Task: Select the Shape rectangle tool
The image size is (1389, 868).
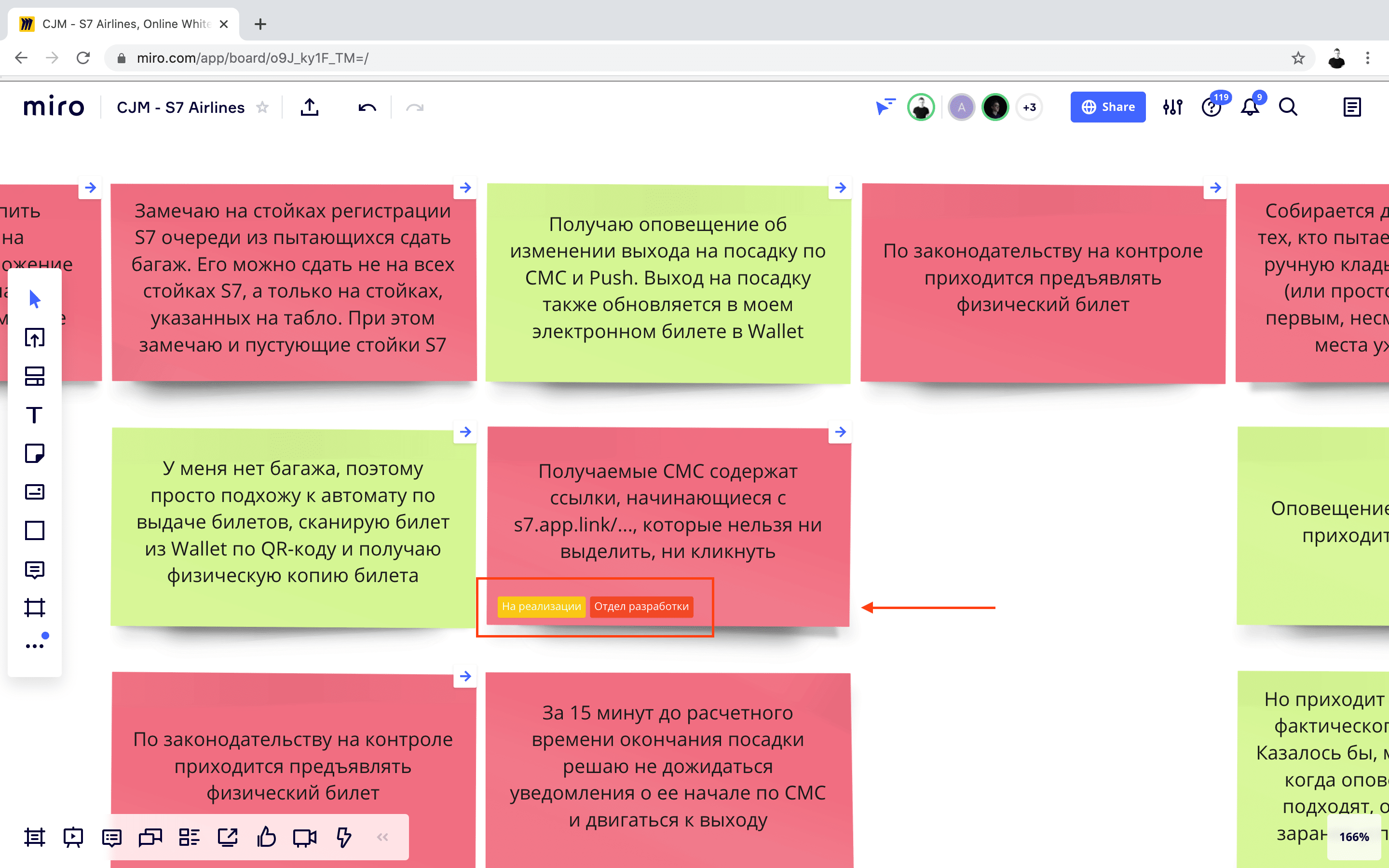Action: pos(34,530)
